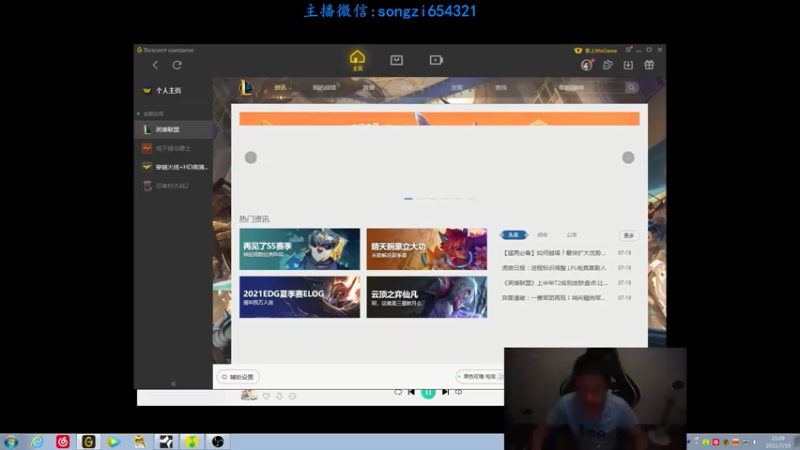Switch to the 资讯 tab
This screenshot has height=450, width=800.
tap(280, 88)
